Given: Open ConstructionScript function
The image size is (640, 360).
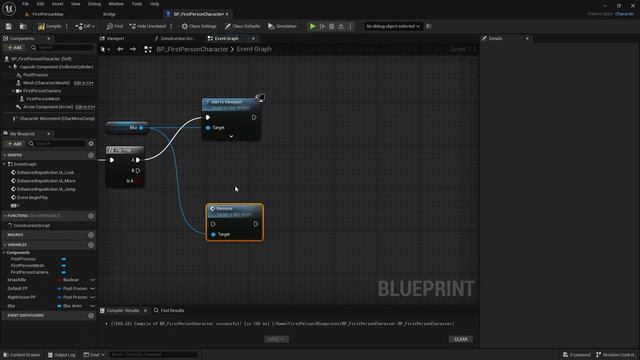Looking at the screenshot, I should tap(31, 226).
